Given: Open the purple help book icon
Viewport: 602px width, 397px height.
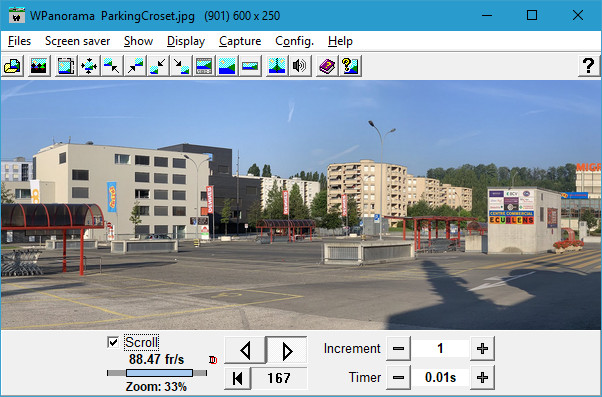Looking at the screenshot, I should pos(327,66).
